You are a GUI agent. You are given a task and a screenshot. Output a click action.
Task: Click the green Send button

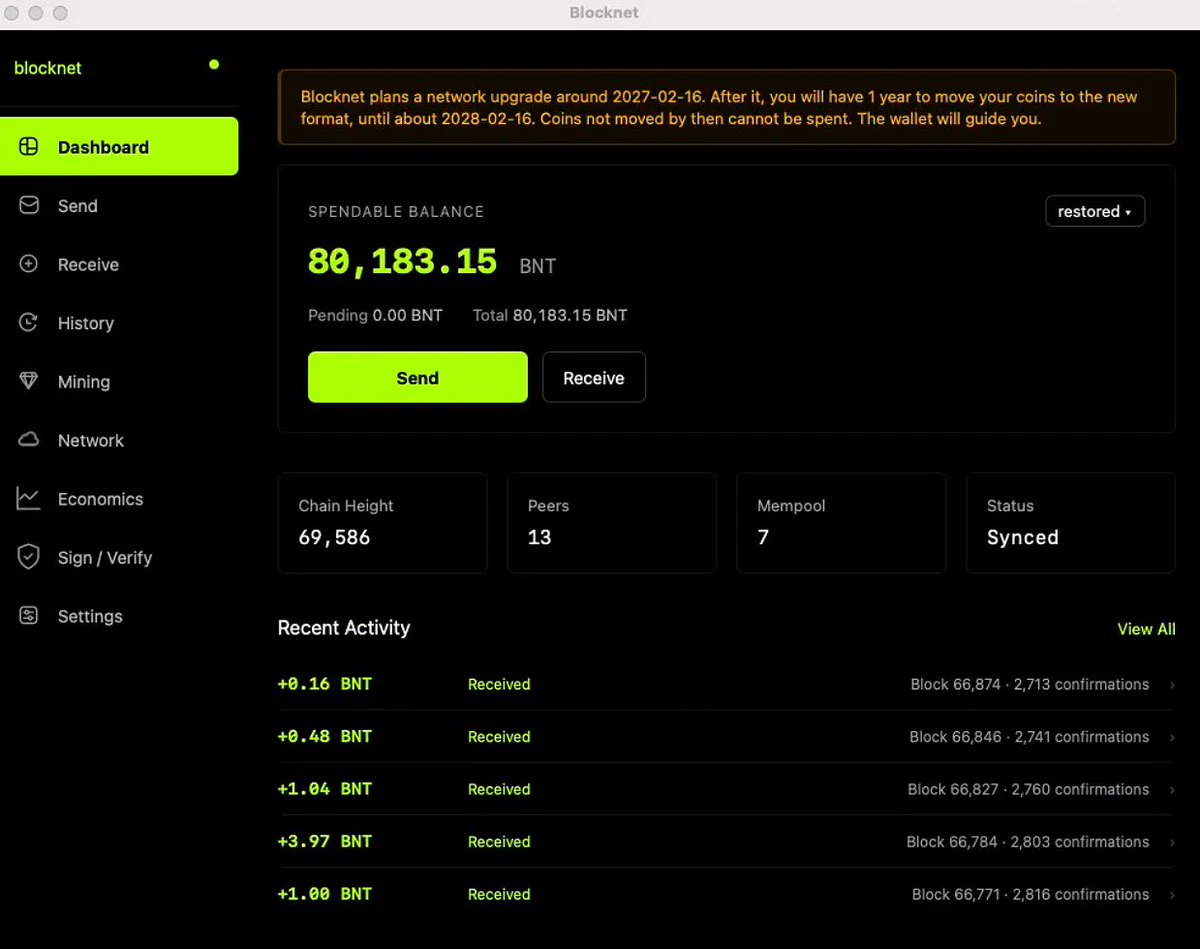[x=417, y=377]
